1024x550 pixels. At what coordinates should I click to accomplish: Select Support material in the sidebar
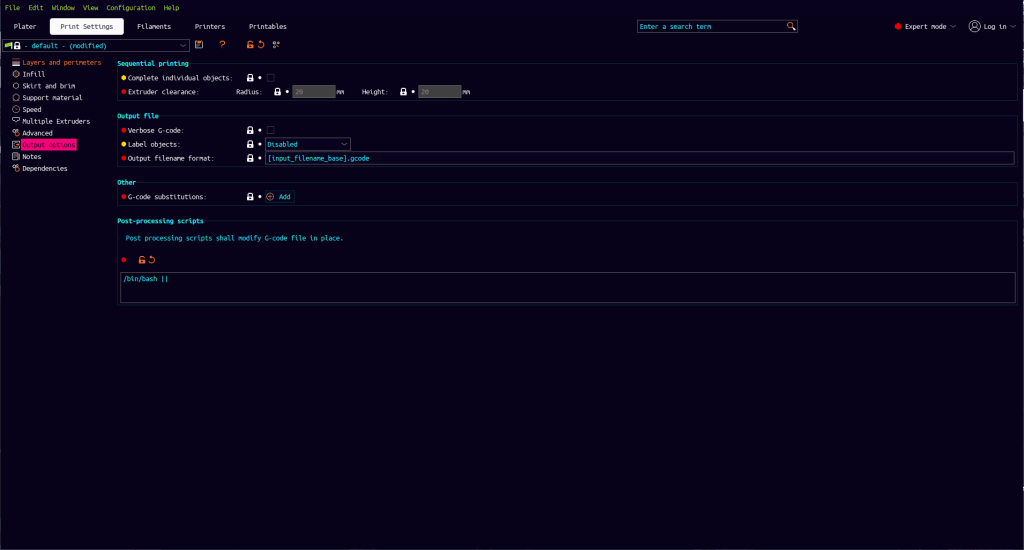pyautogui.click(x=52, y=98)
